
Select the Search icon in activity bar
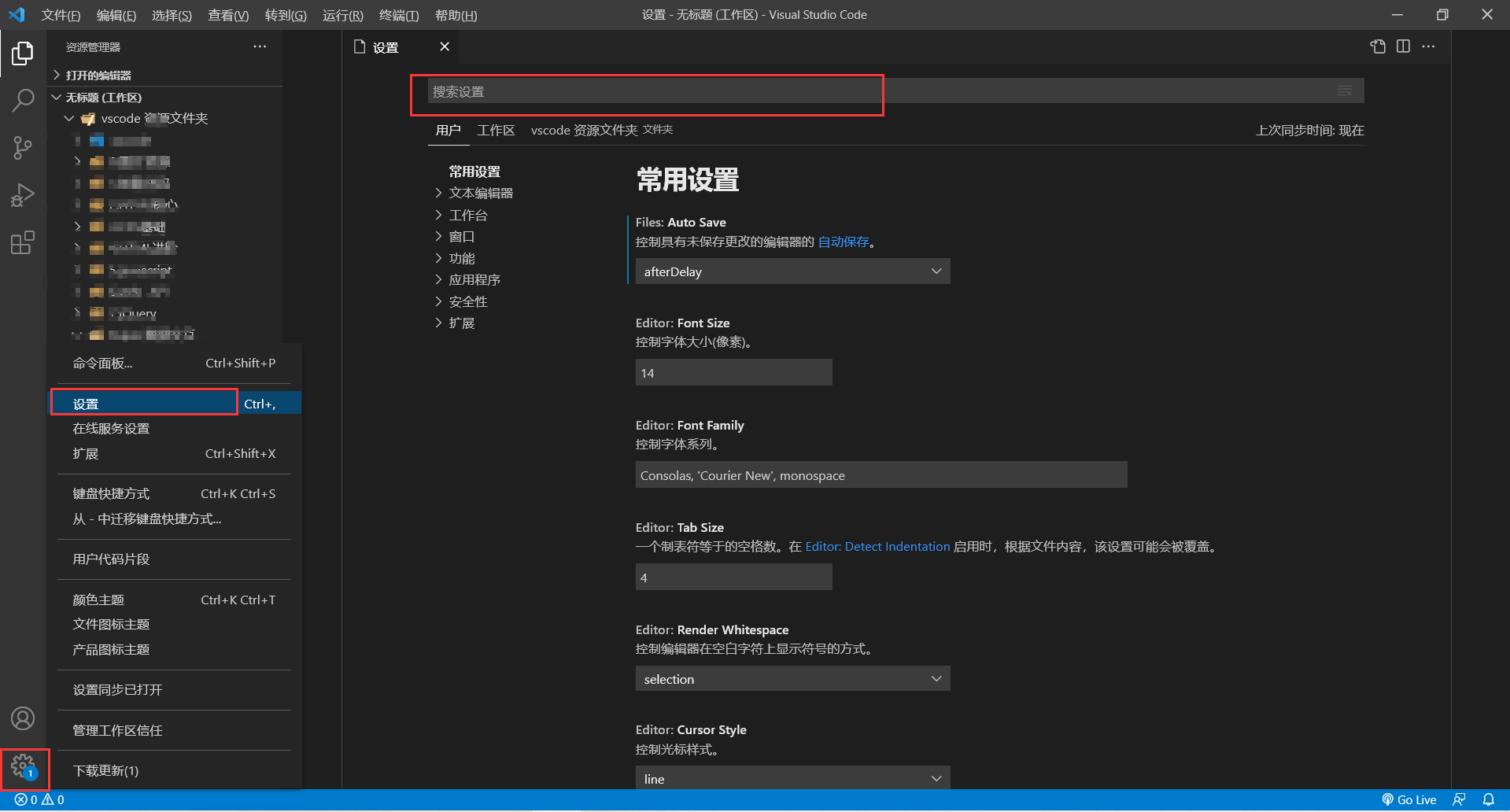[x=23, y=101]
